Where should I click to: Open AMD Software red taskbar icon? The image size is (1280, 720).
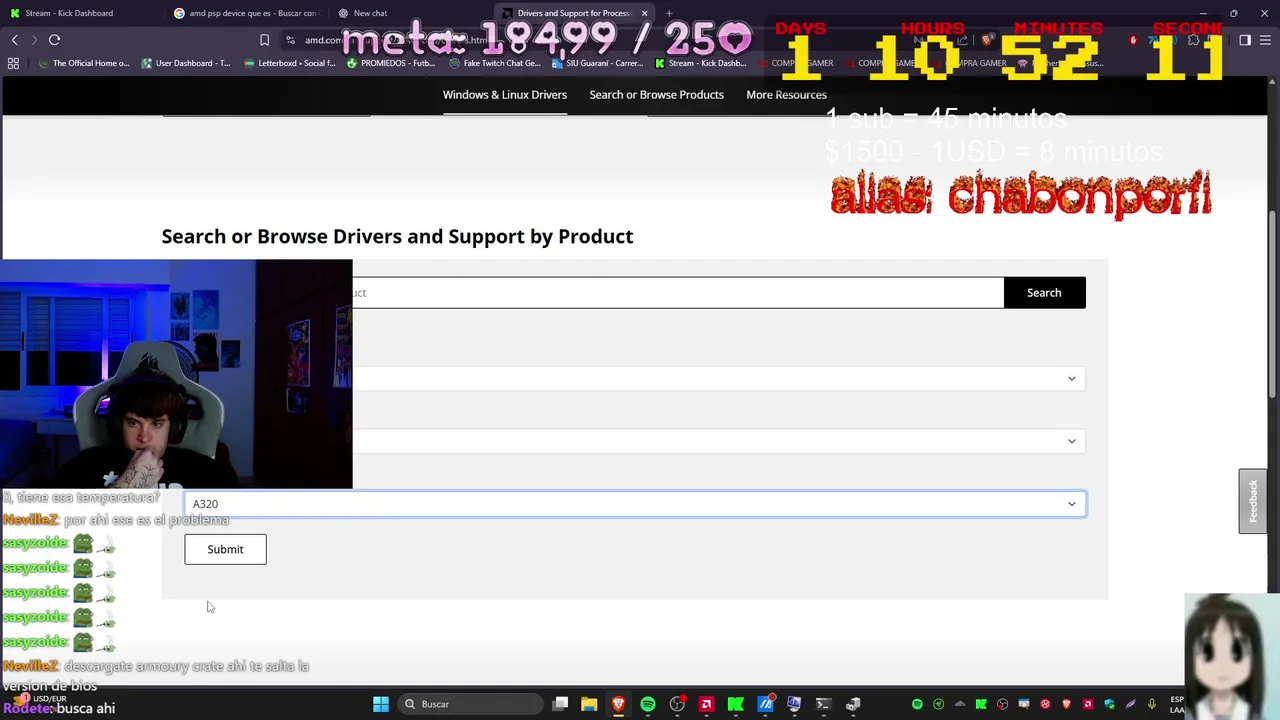[x=706, y=704]
